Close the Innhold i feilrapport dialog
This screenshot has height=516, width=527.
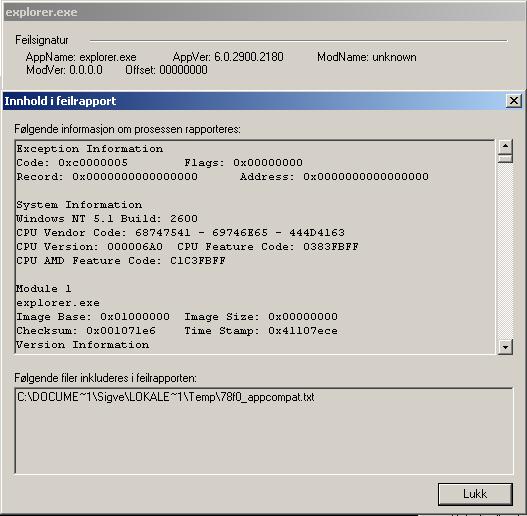(x=514, y=101)
